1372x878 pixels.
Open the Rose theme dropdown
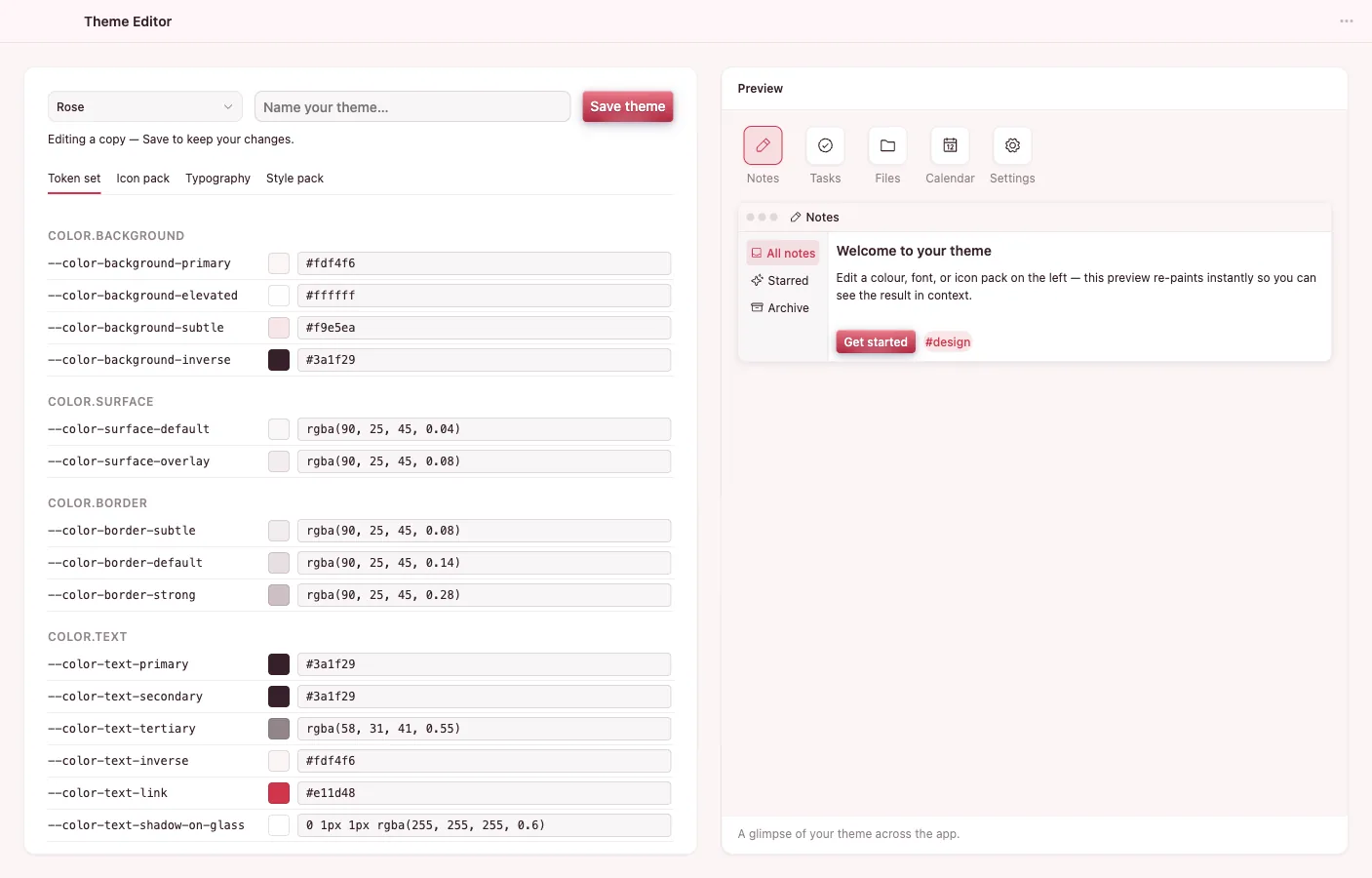(145, 107)
